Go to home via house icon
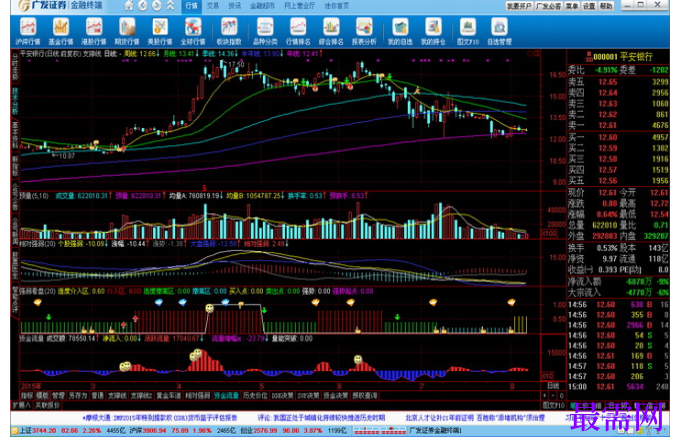Viewport: 682px width, 448px height. coord(129,6)
